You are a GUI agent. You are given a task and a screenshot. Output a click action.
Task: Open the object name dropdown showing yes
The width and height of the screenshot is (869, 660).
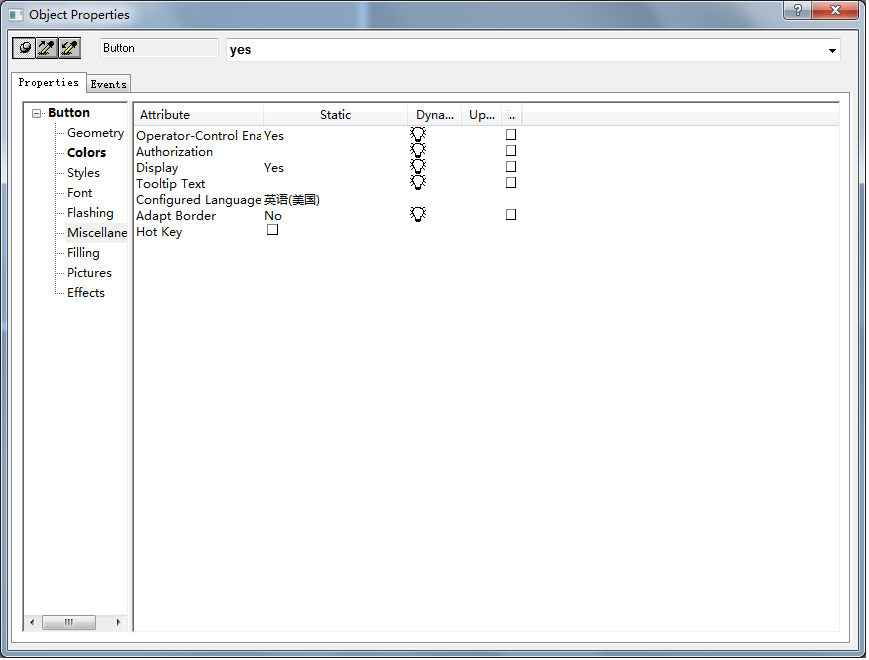click(832, 50)
